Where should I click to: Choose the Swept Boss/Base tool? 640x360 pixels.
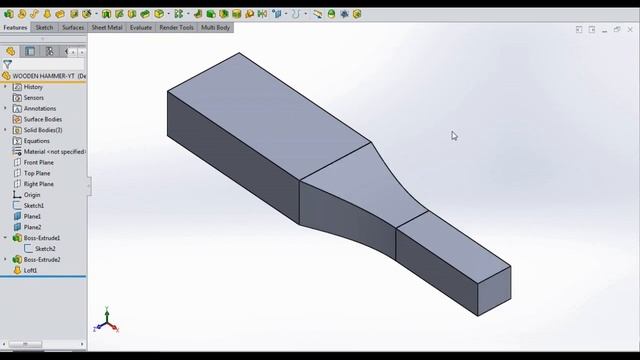click(x=34, y=14)
